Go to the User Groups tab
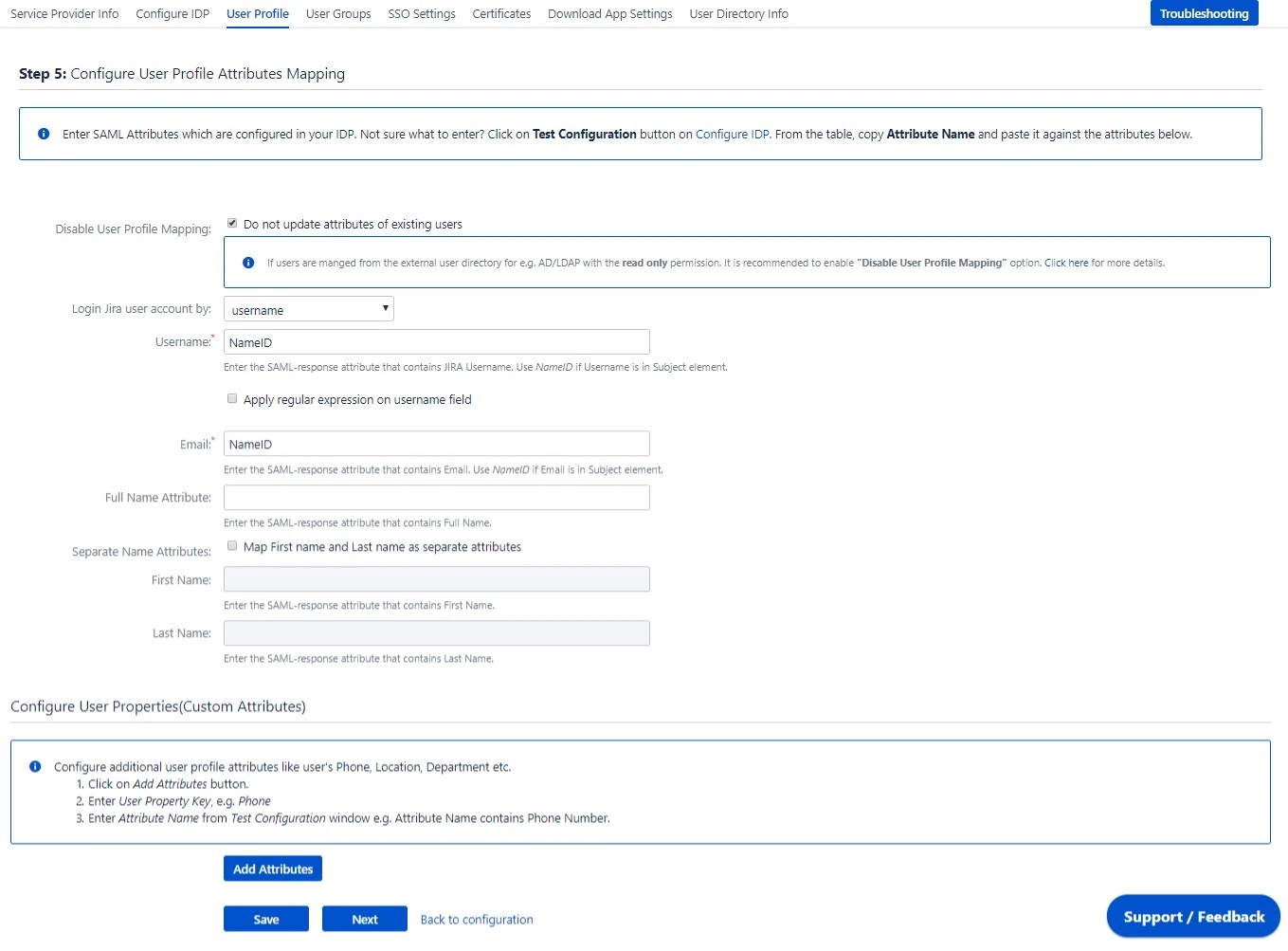 click(338, 13)
